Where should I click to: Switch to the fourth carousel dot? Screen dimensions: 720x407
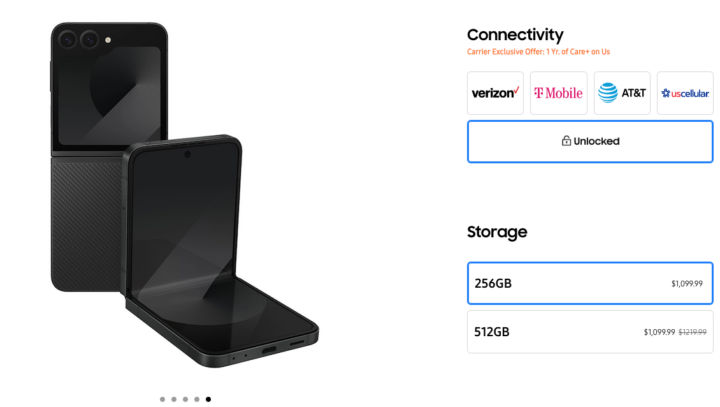(x=197, y=399)
